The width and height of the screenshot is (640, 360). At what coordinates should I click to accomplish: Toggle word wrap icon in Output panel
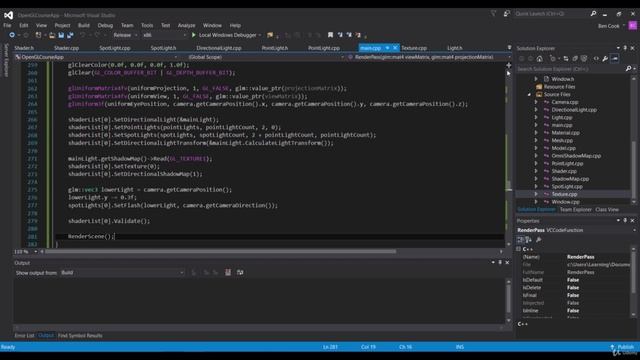(x=240, y=273)
